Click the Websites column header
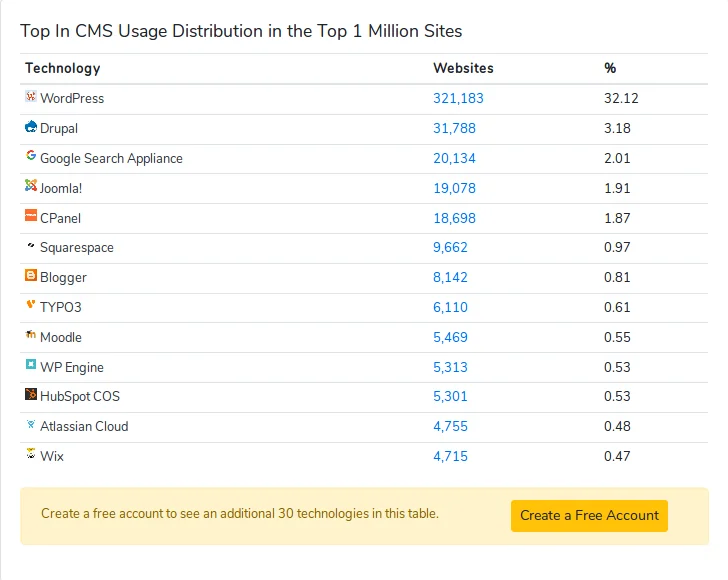 click(x=463, y=68)
